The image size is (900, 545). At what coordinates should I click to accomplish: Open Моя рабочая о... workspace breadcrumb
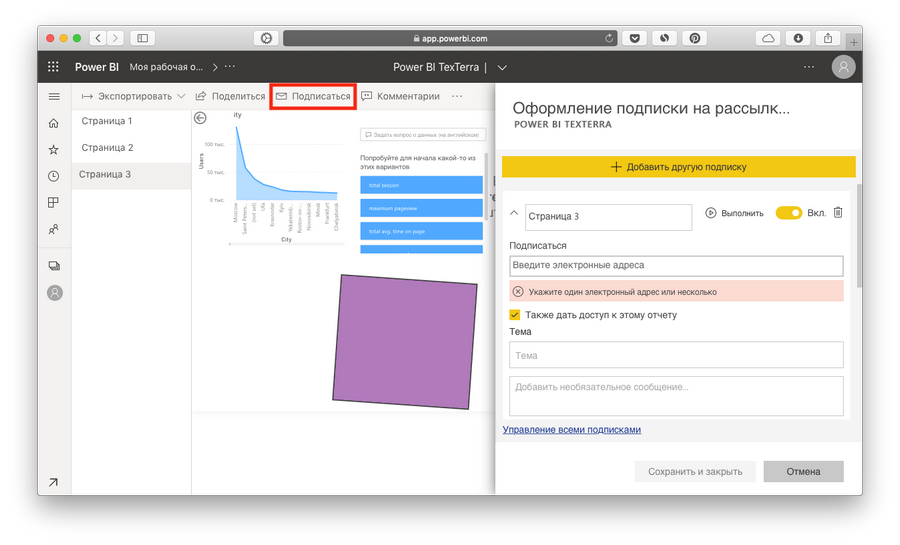pos(166,67)
